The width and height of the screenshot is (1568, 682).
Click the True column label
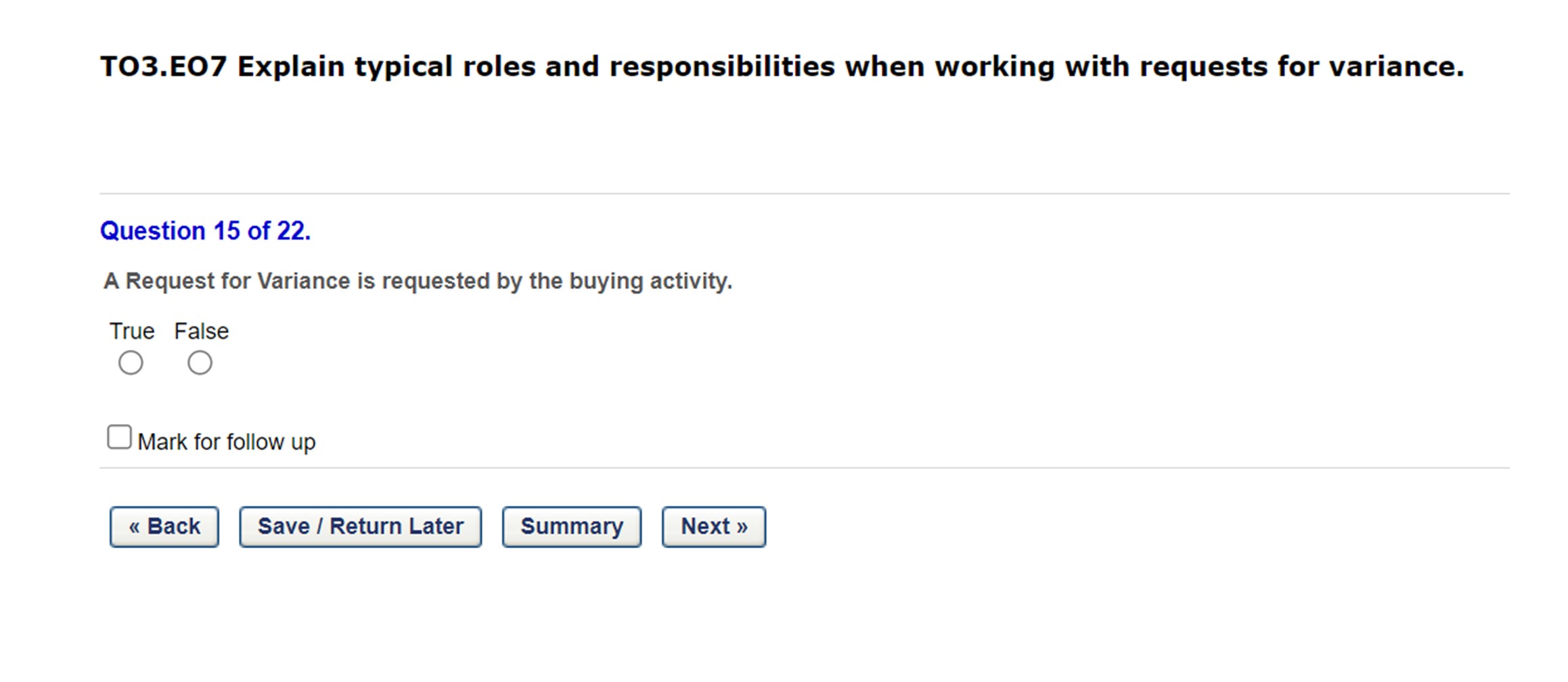(133, 331)
